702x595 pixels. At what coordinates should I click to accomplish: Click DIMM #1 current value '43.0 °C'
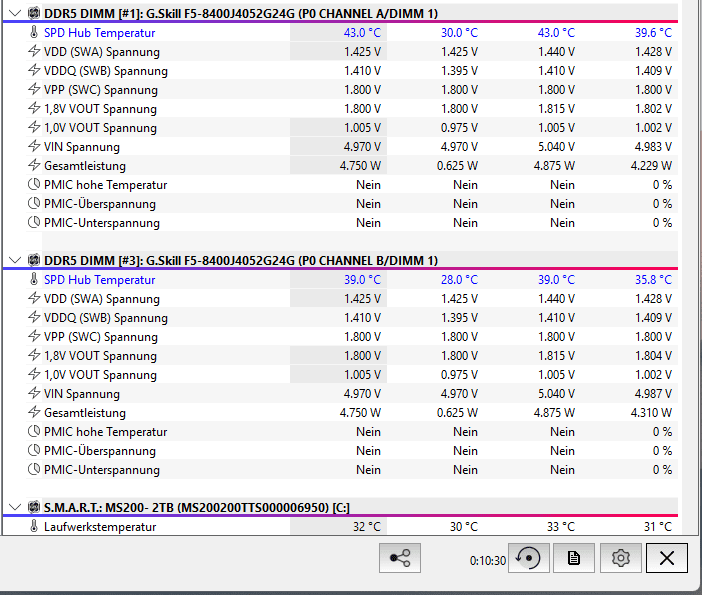coord(362,33)
